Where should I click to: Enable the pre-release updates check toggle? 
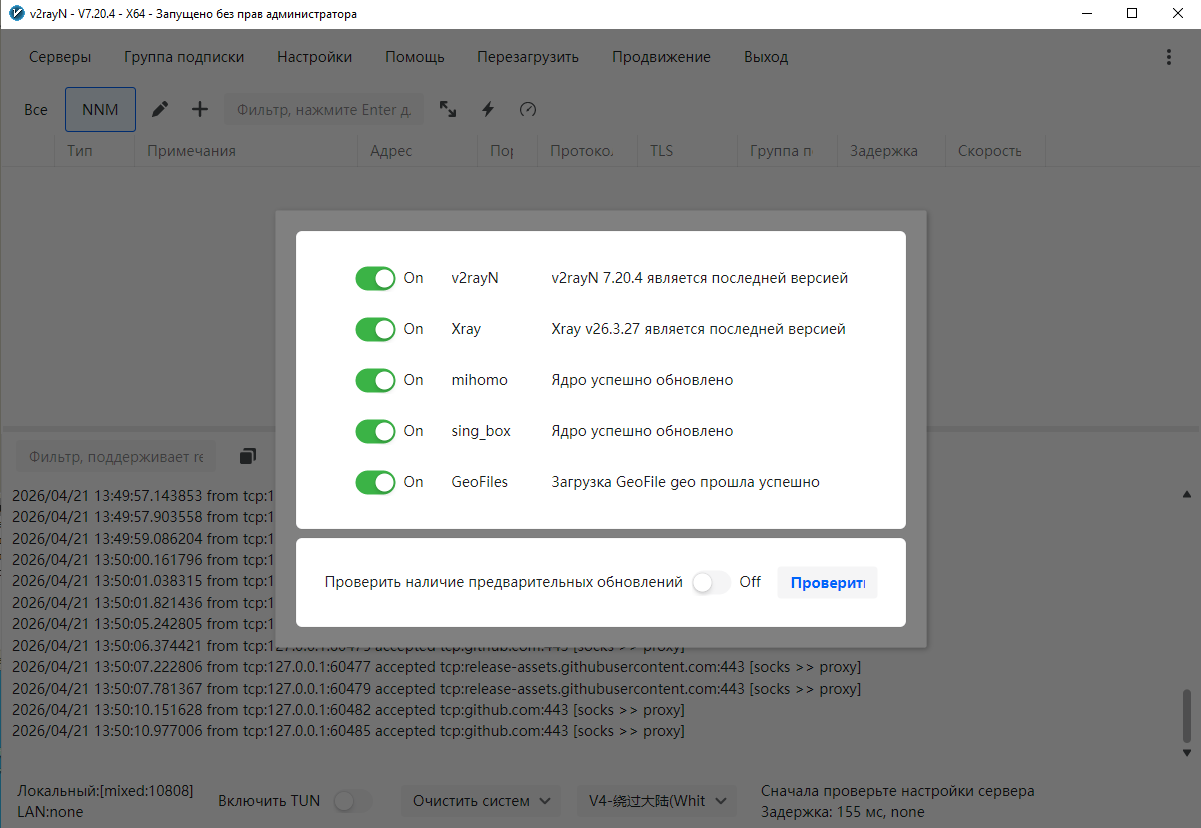click(711, 582)
